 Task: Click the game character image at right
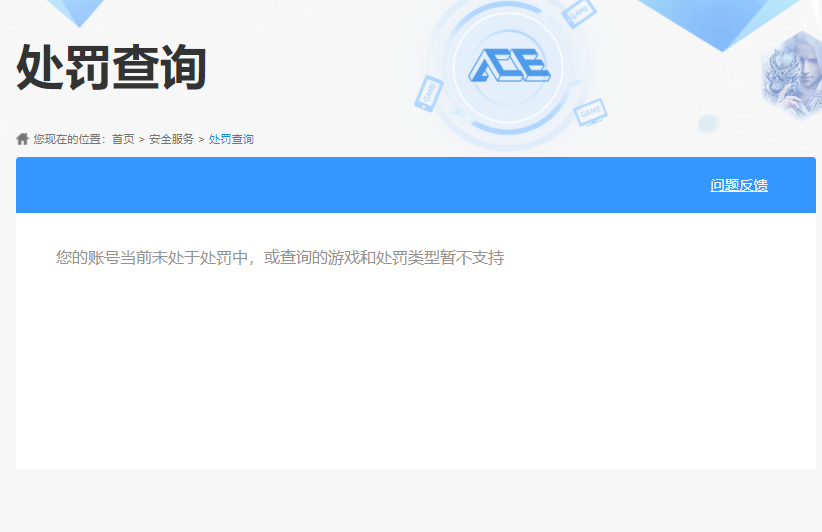click(792, 76)
